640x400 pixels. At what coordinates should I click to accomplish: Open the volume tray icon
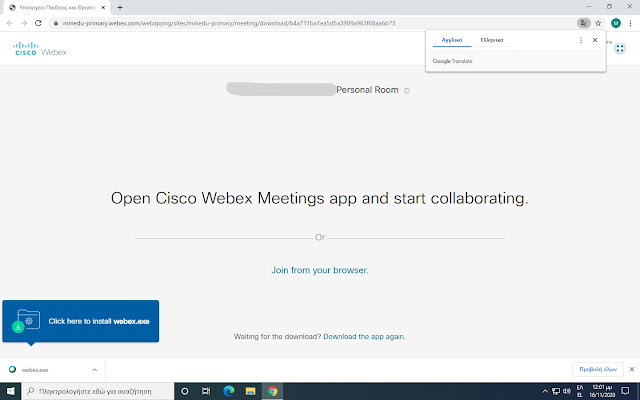[567, 391]
